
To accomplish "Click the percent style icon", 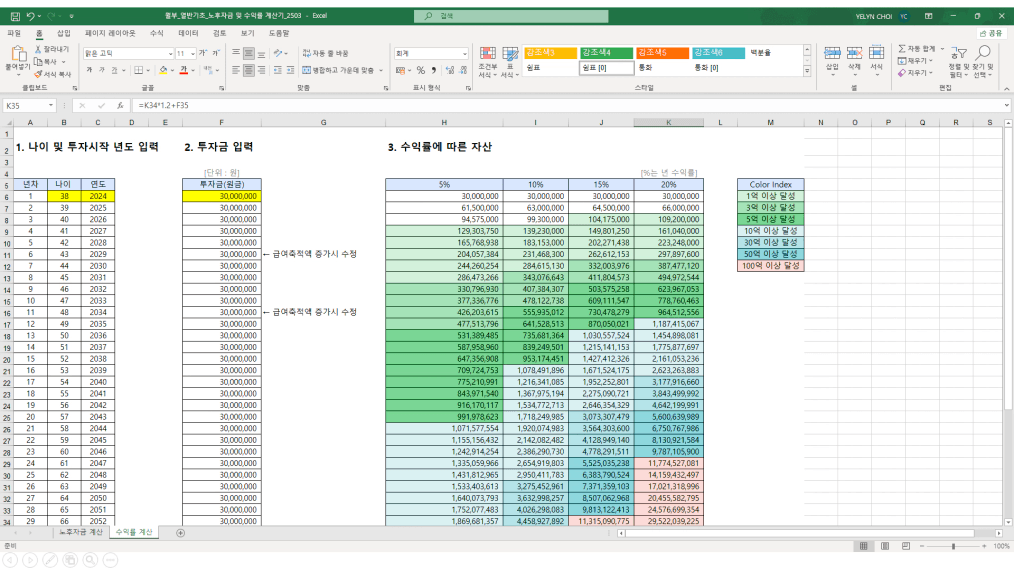I will coord(420,70).
